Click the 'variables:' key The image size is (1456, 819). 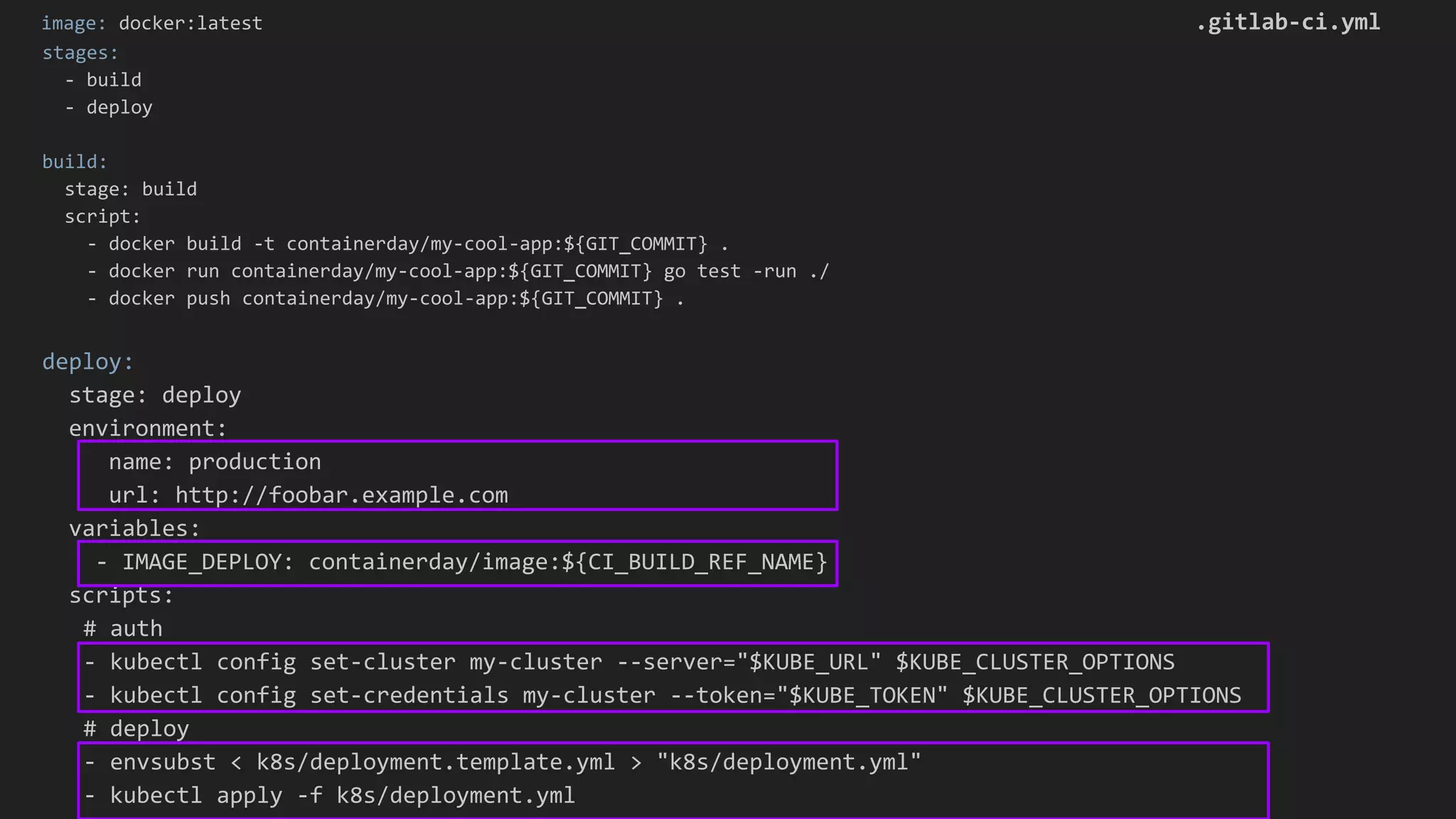(x=134, y=529)
